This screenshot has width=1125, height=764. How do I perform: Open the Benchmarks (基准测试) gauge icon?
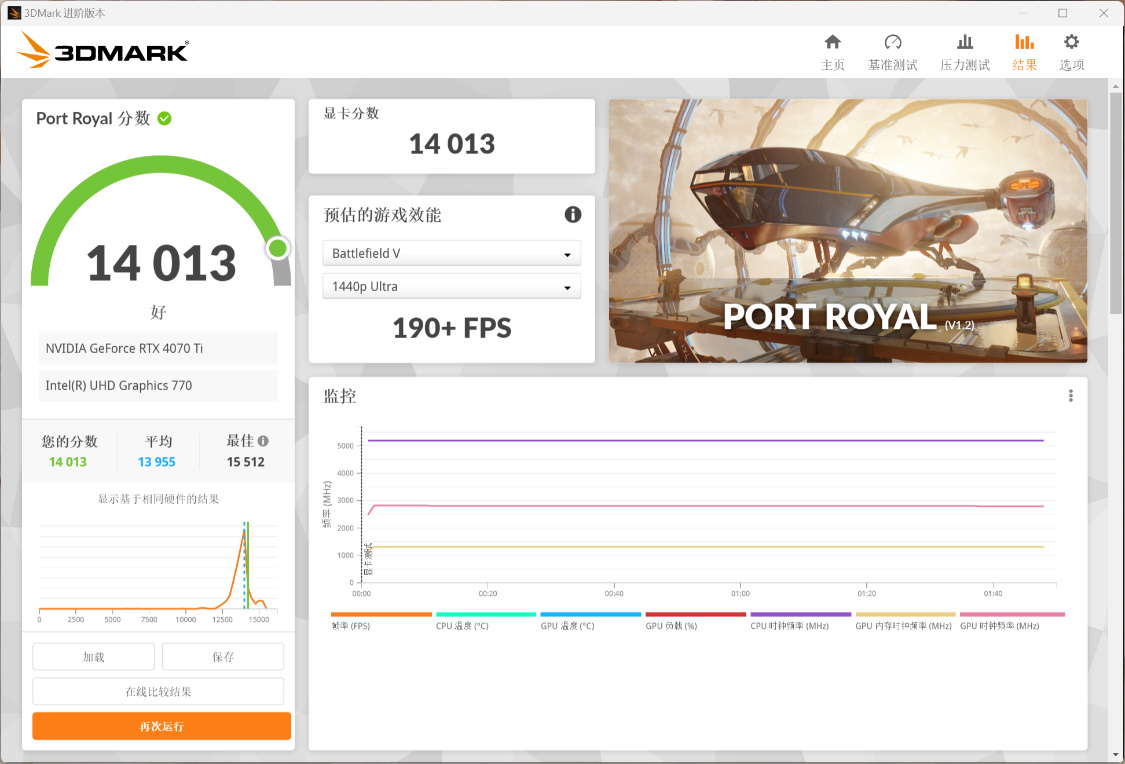(893, 42)
